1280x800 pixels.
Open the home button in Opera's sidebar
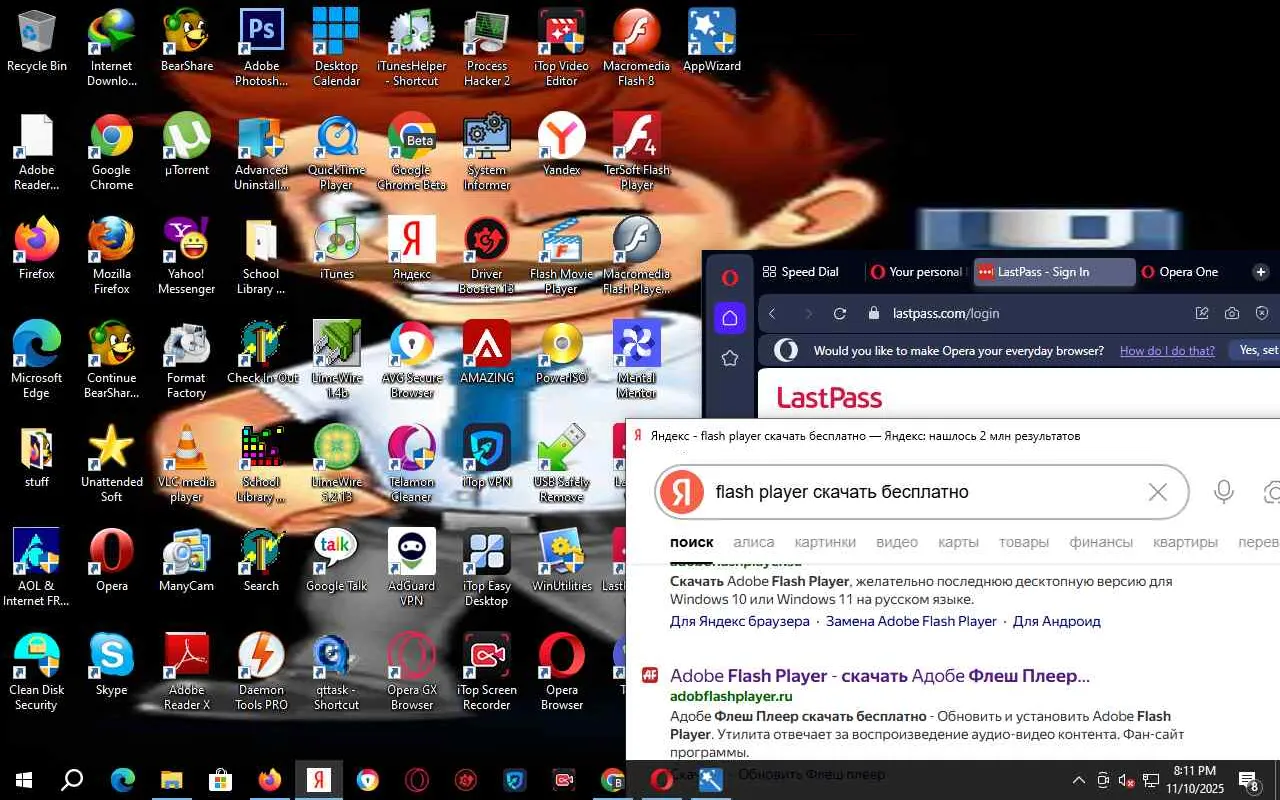click(730, 318)
